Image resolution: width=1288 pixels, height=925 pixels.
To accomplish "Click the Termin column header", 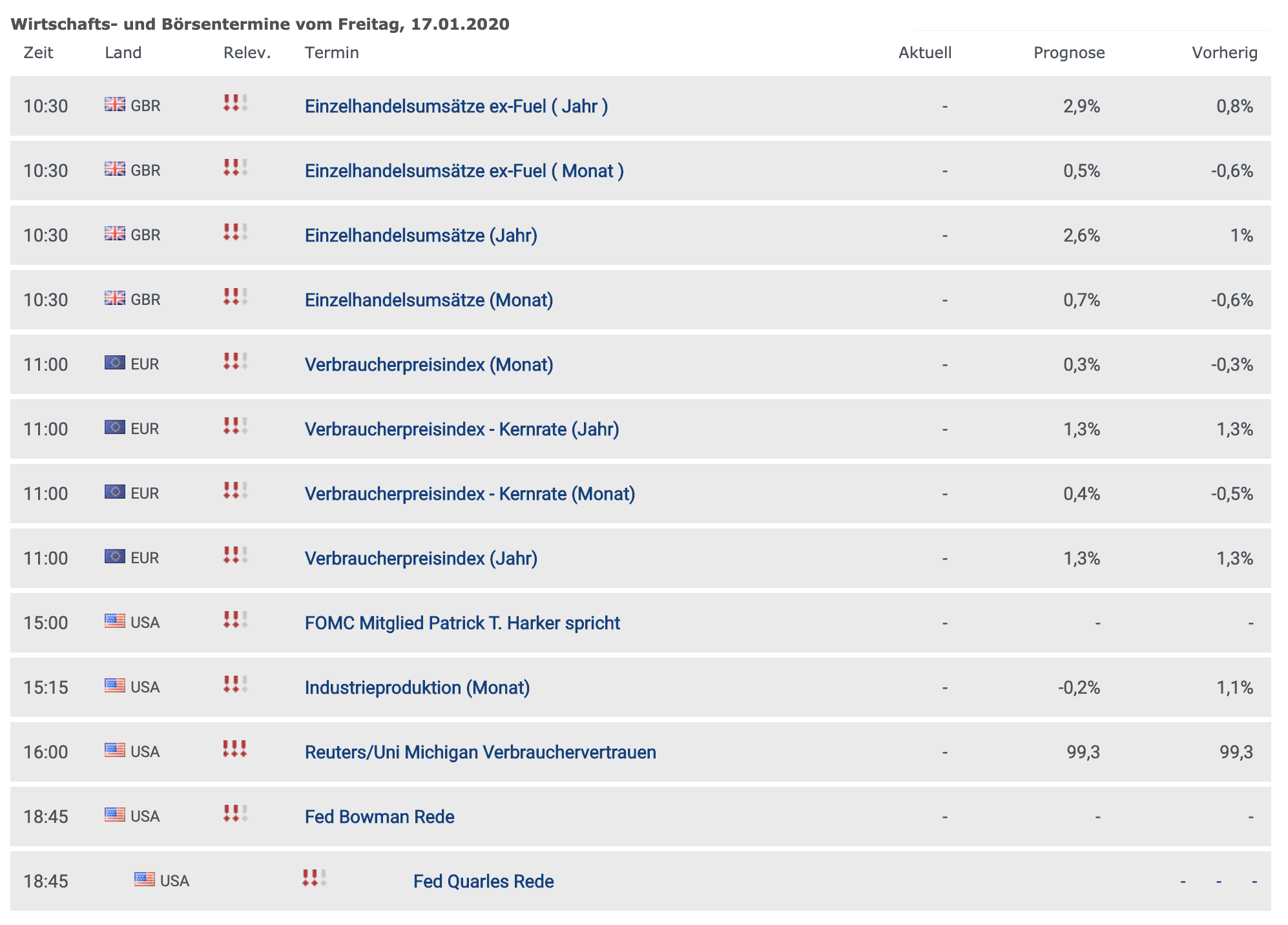I will point(332,52).
